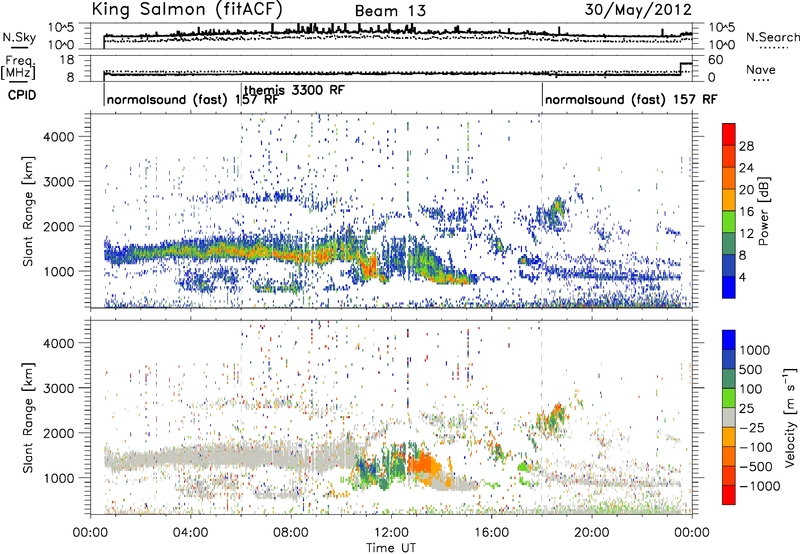Click the 18 tick on the frequency axis
Screen dimensions: 800x554
coord(67,60)
